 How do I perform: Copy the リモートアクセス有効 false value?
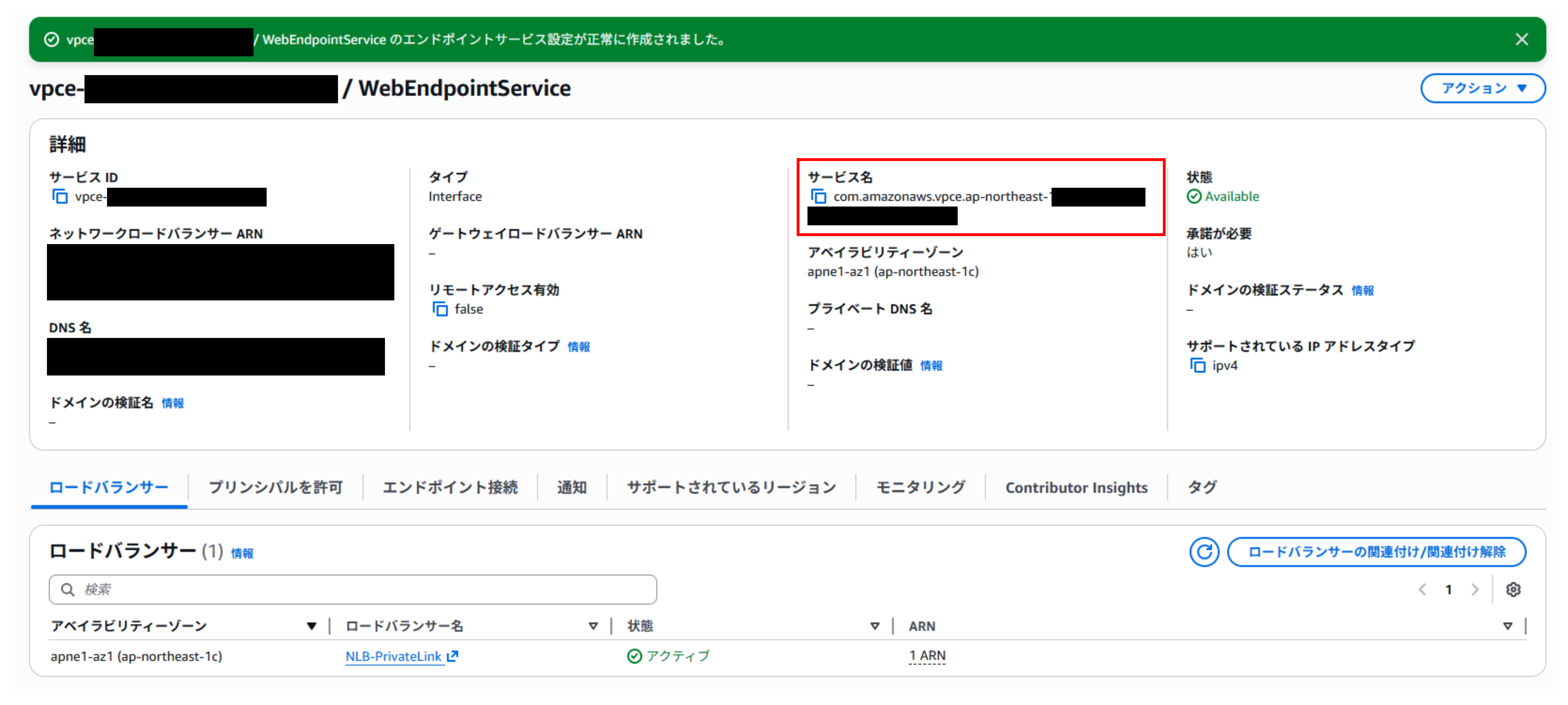[x=440, y=309]
